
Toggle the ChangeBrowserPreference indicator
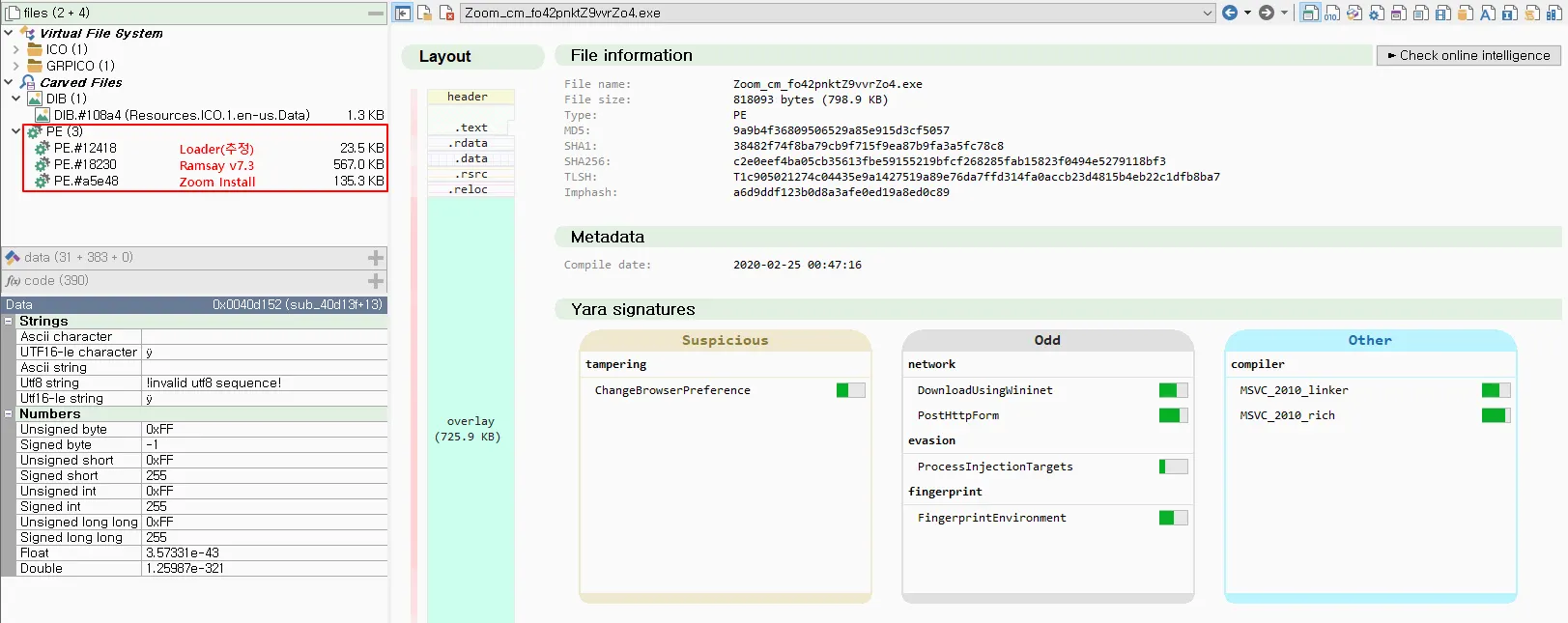pyautogui.click(x=851, y=390)
